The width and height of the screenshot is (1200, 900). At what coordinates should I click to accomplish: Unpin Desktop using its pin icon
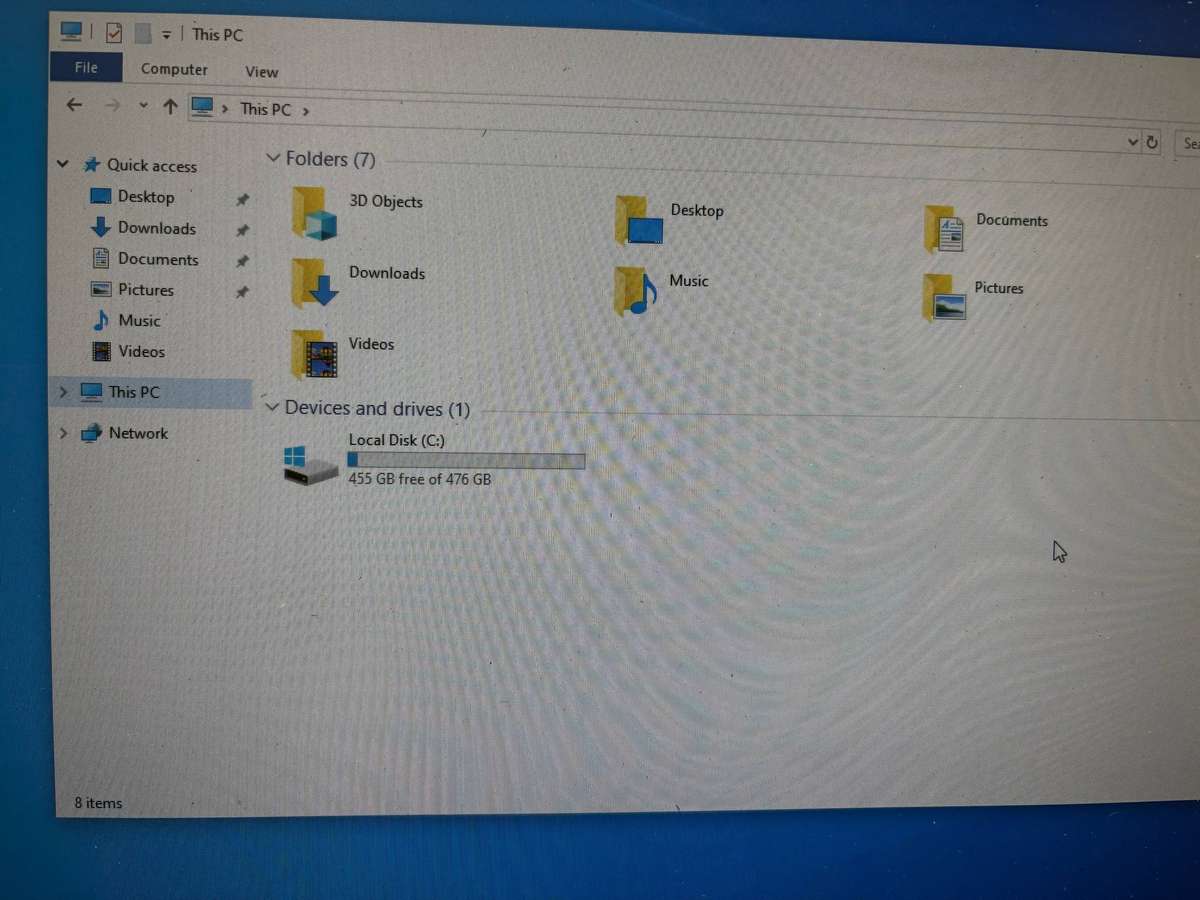[x=241, y=199]
